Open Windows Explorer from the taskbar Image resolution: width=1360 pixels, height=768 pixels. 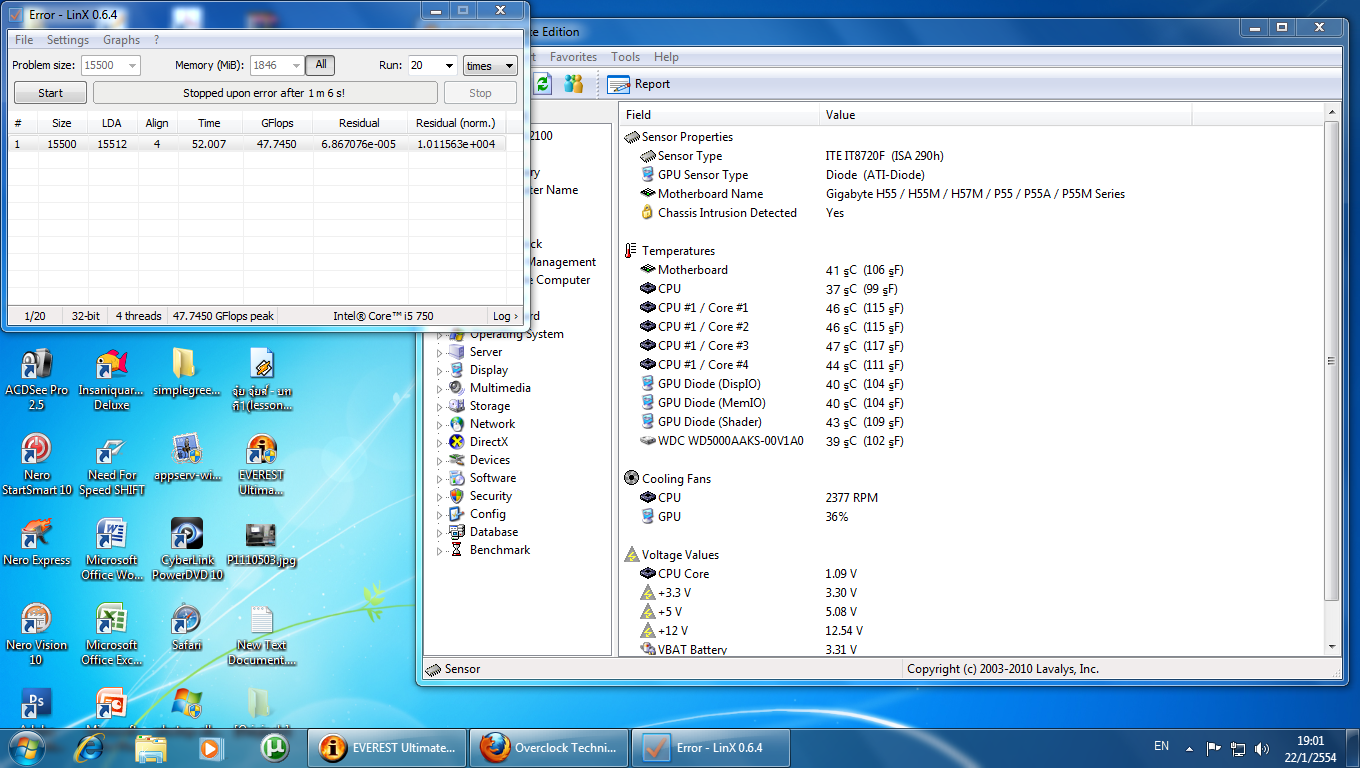(151, 747)
